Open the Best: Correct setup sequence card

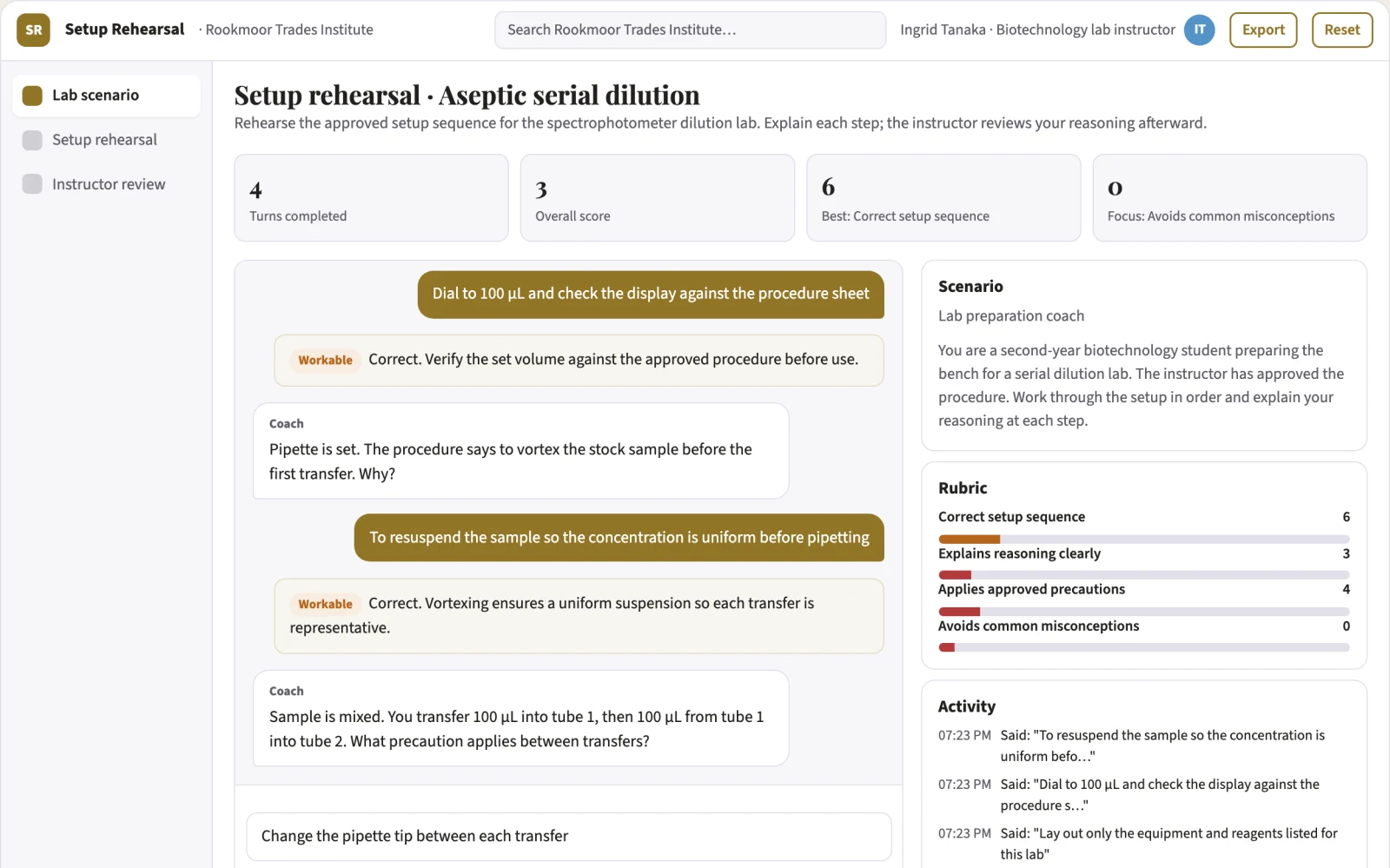943,198
